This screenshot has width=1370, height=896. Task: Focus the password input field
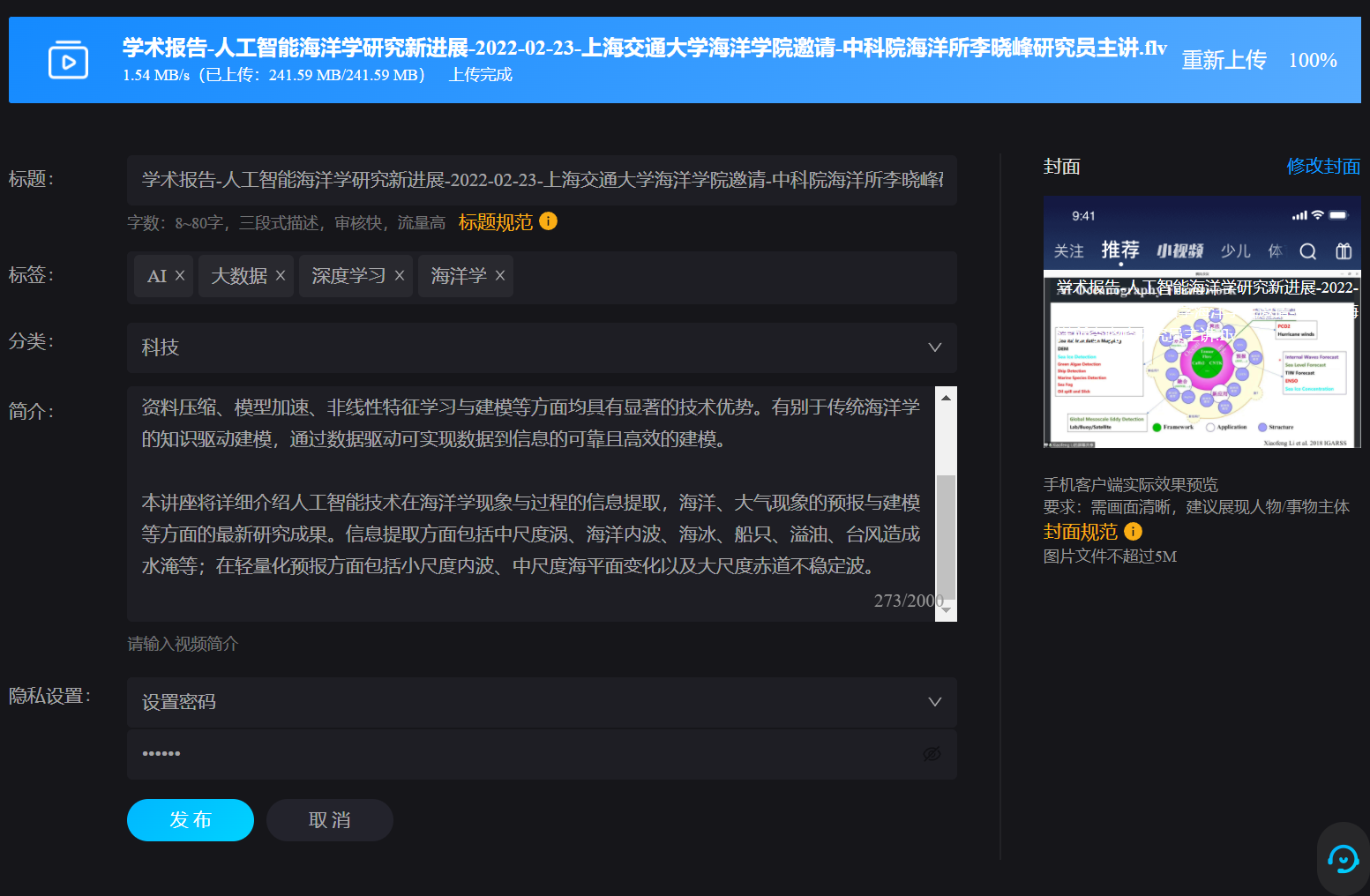click(542, 754)
